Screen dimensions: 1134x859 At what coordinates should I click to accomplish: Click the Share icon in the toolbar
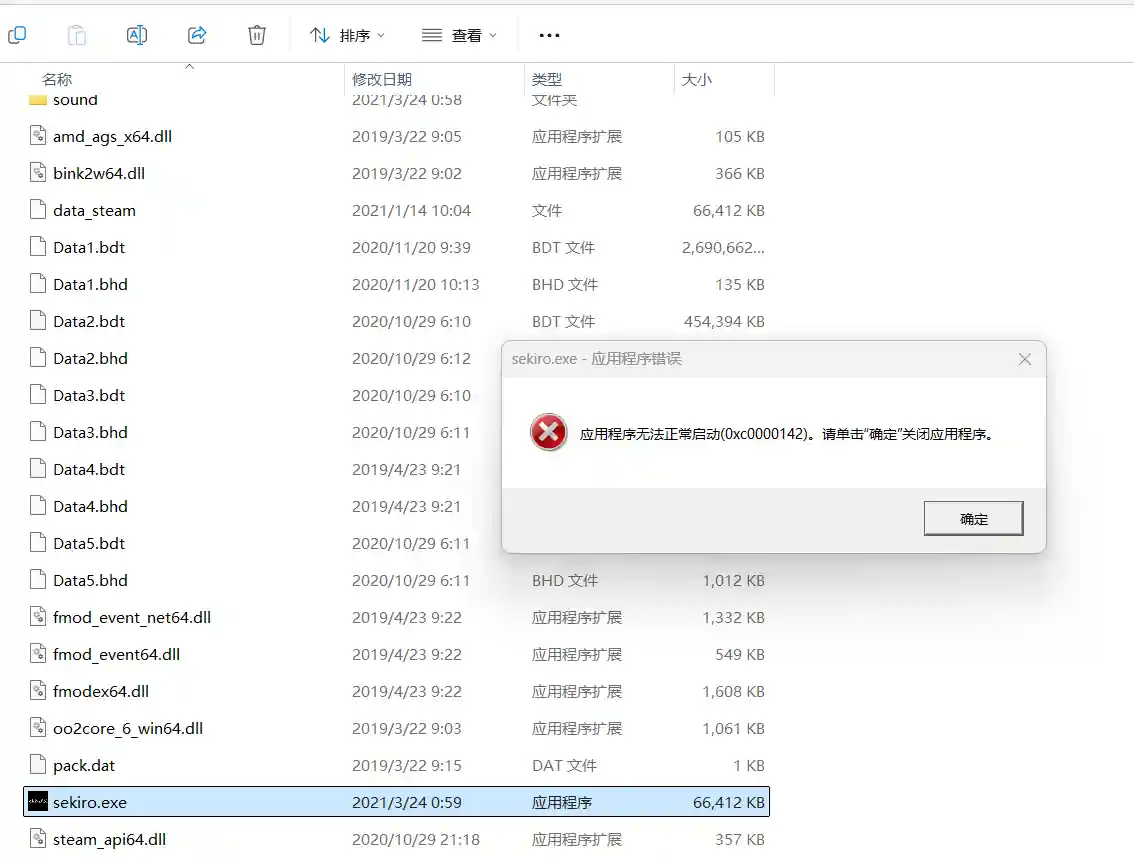click(x=196, y=34)
